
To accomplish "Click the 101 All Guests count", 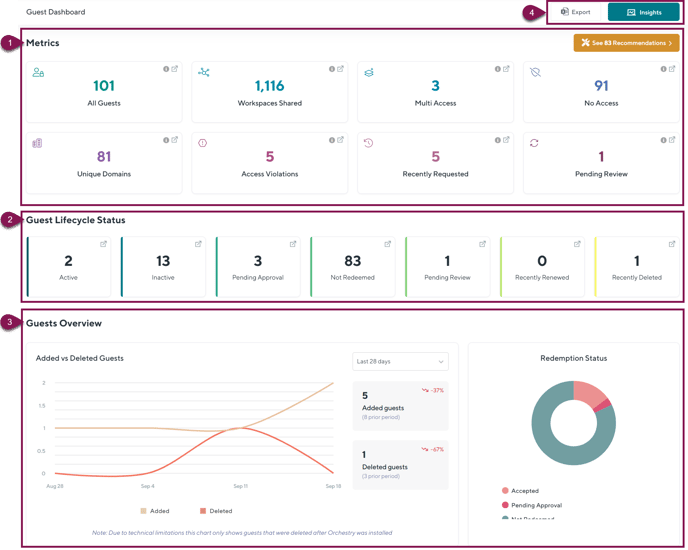I will click(104, 87).
